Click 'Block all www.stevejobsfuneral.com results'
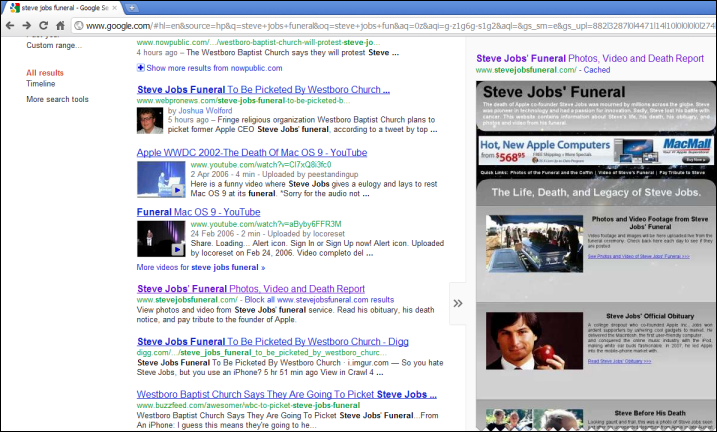This screenshot has width=717, height=432. pos(319,300)
